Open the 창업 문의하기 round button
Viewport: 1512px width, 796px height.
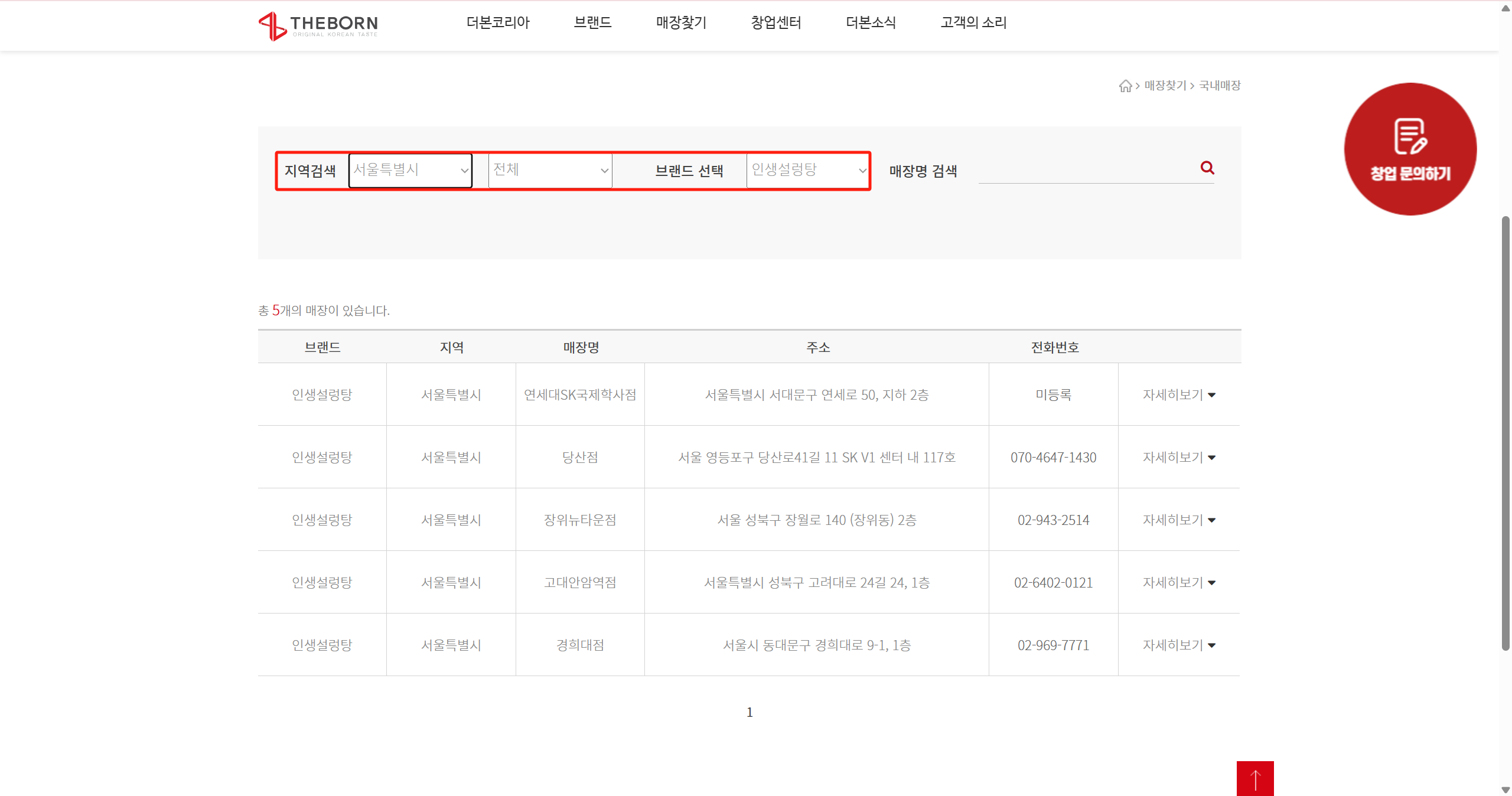click(1410, 149)
